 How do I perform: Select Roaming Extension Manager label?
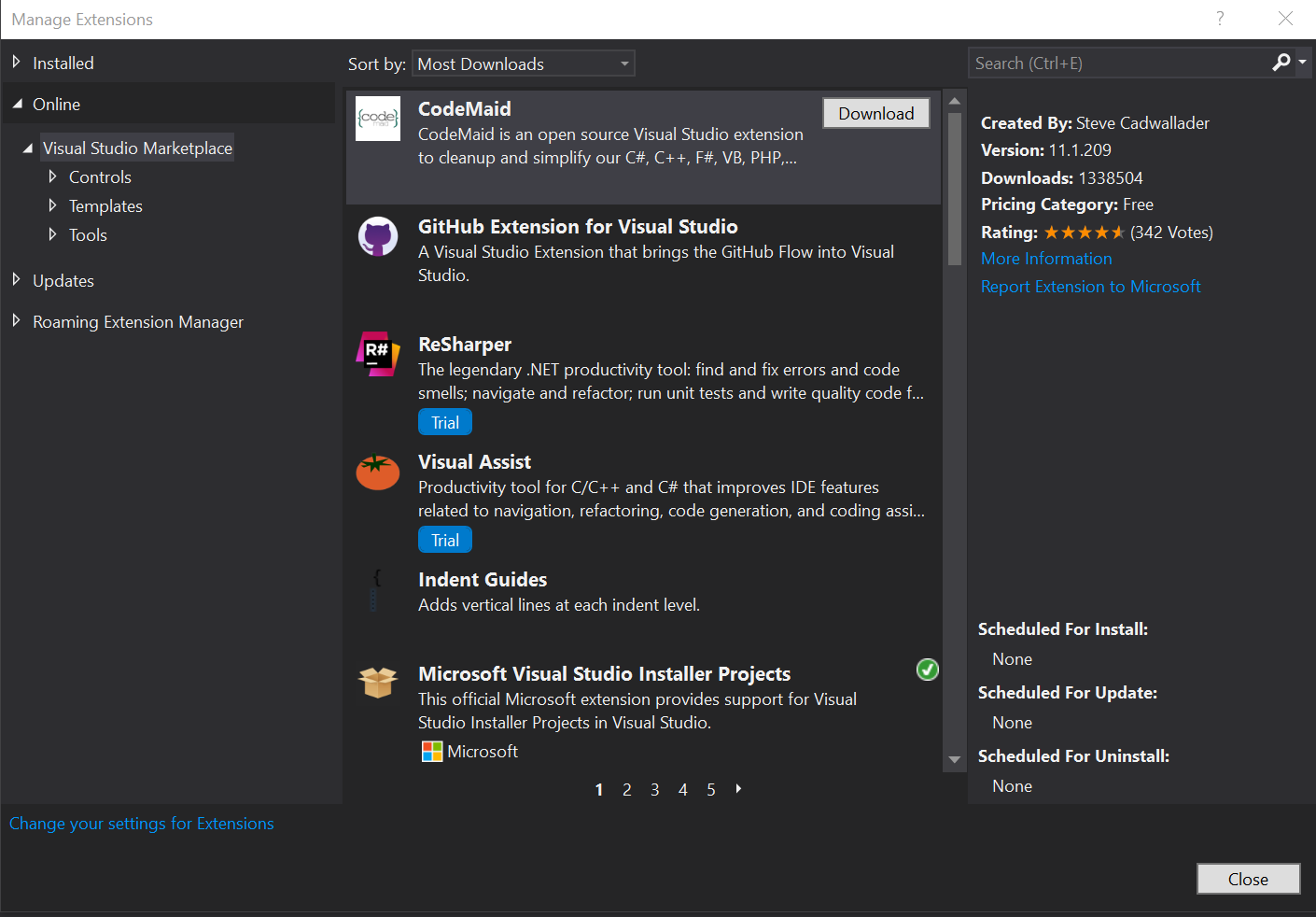(138, 321)
